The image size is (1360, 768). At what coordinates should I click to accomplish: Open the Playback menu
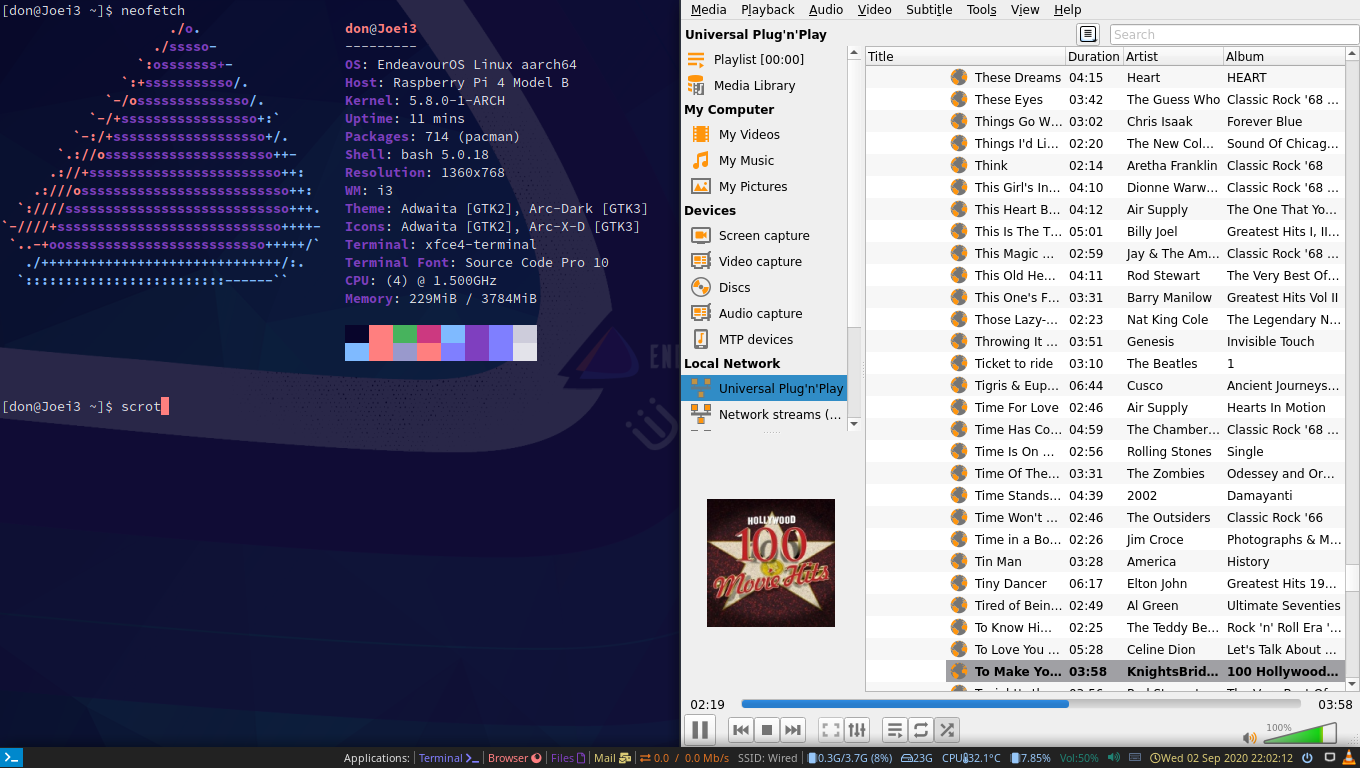(767, 9)
